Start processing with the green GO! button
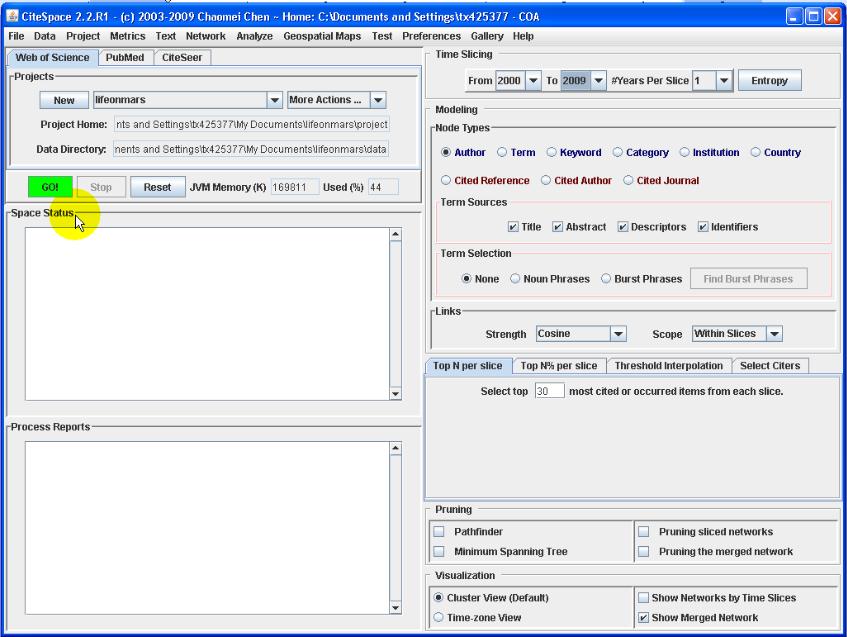The height and width of the screenshot is (637, 847). tap(50, 187)
